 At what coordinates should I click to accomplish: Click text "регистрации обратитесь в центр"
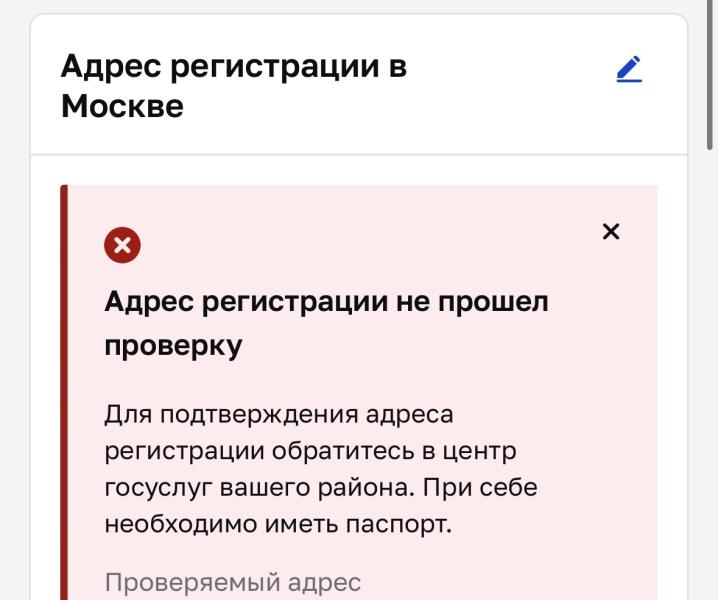tap(310, 452)
